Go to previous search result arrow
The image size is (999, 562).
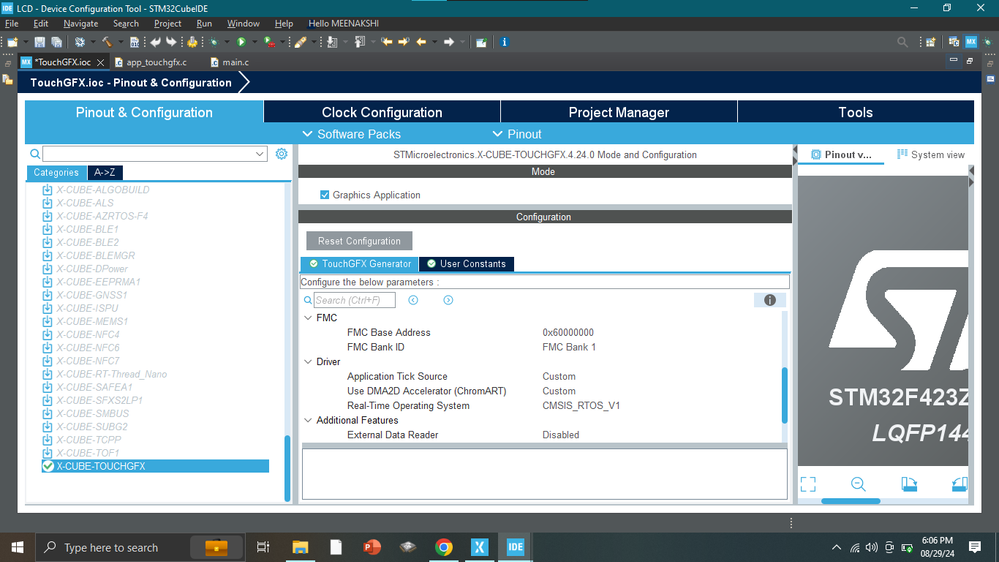pyautogui.click(x=413, y=300)
